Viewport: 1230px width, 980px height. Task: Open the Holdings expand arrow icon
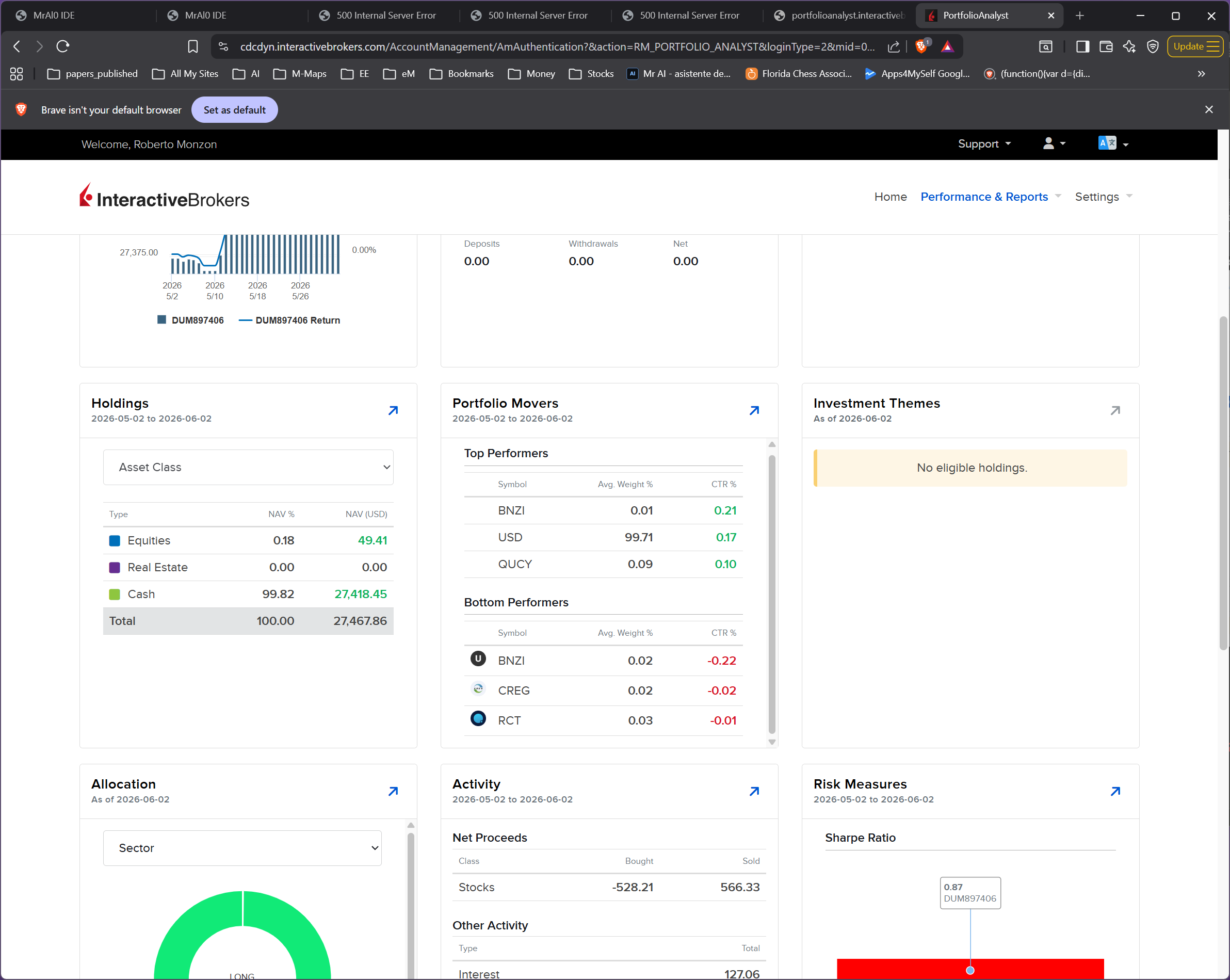[393, 410]
